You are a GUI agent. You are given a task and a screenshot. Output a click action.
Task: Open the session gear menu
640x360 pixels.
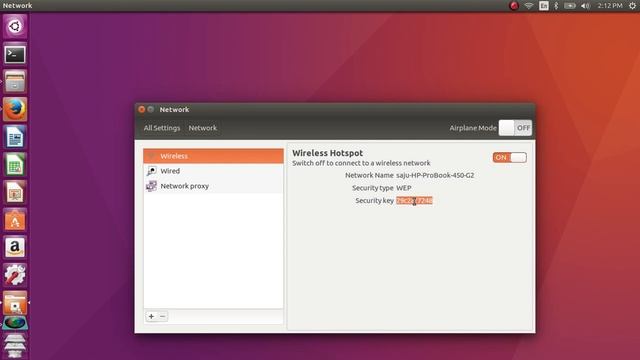click(632, 6)
